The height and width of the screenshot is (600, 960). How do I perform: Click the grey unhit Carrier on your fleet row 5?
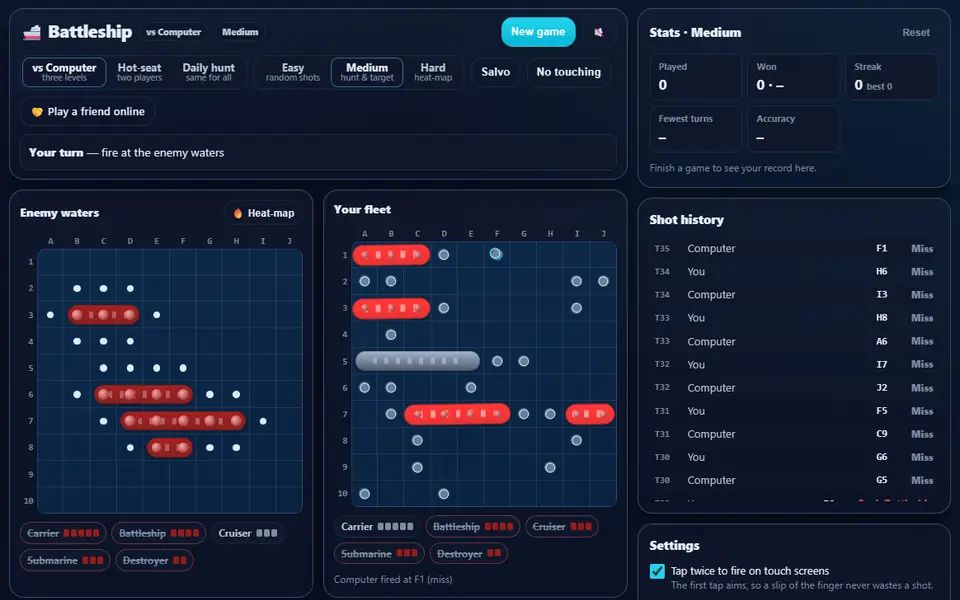tap(418, 361)
